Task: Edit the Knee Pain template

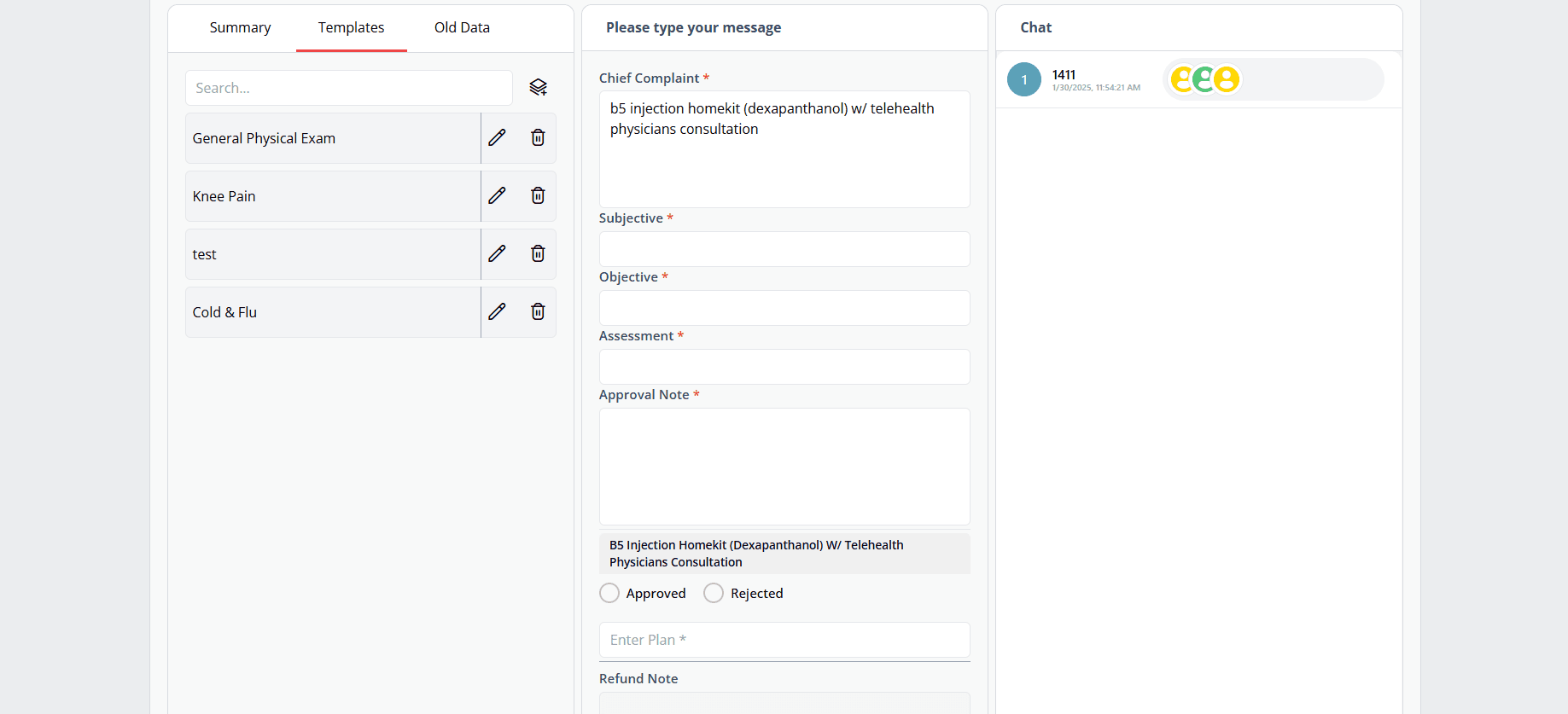Action: (x=497, y=195)
